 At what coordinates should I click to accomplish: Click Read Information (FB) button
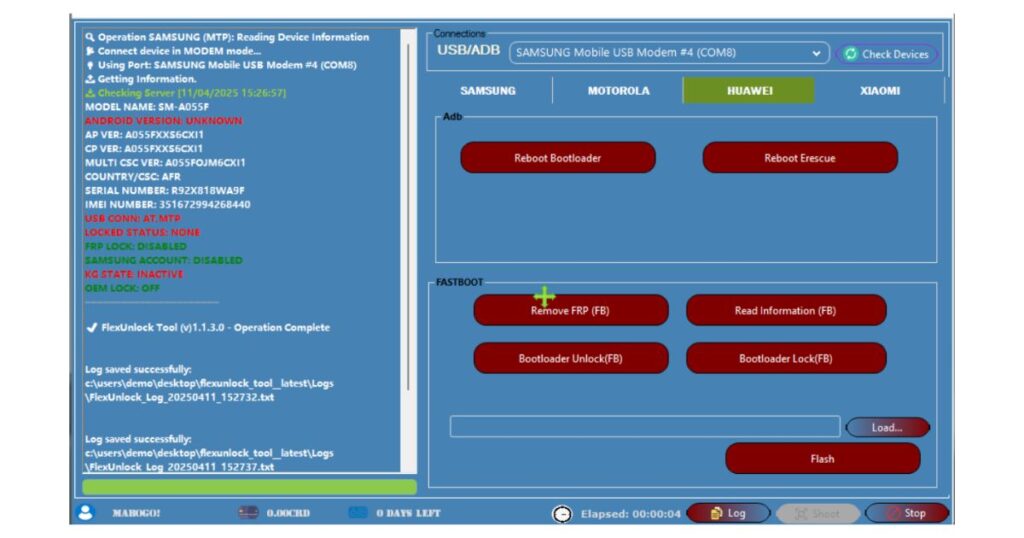coord(786,310)
